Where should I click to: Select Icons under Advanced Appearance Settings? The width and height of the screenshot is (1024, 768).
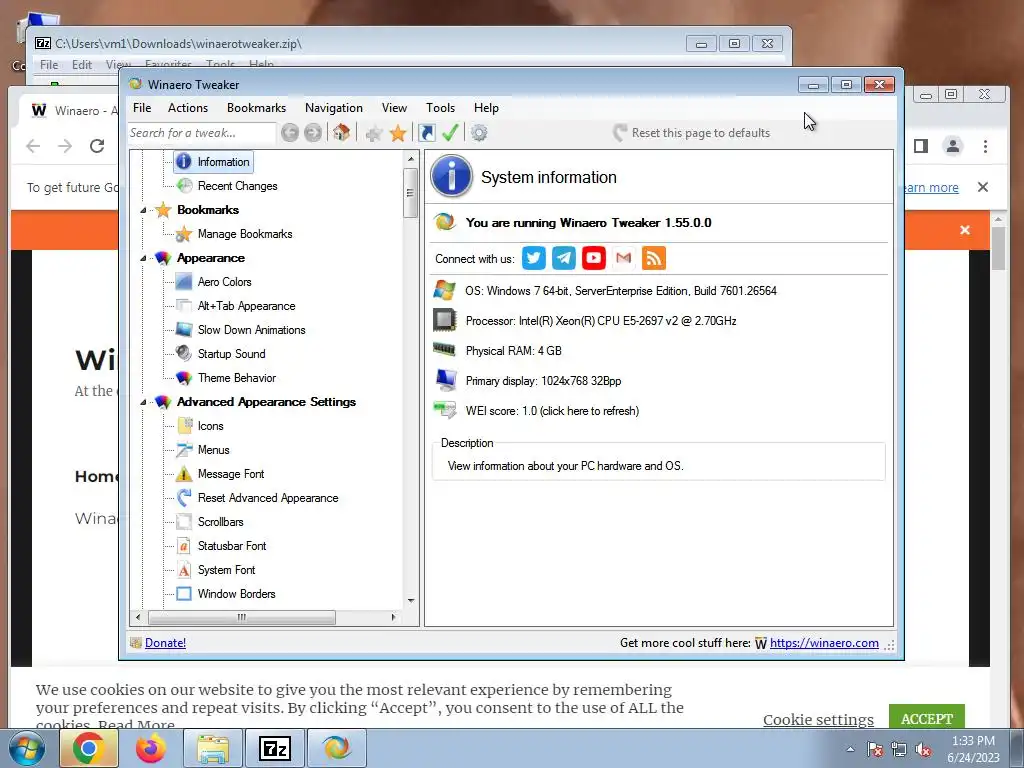pos(210,426)
